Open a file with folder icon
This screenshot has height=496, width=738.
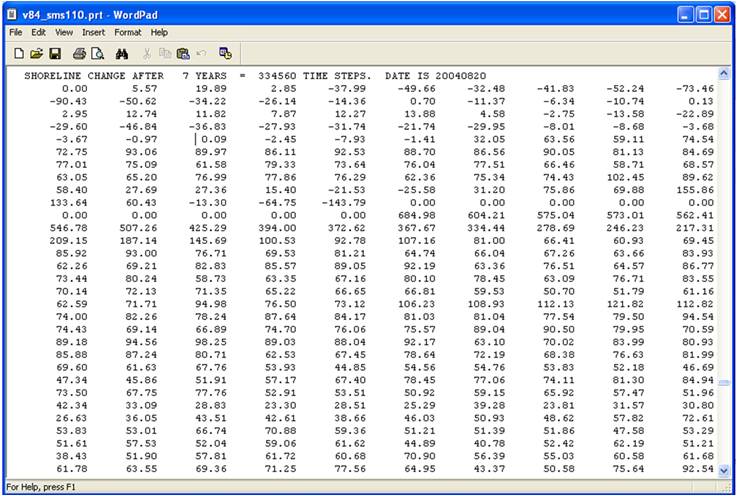coord(36,54)
